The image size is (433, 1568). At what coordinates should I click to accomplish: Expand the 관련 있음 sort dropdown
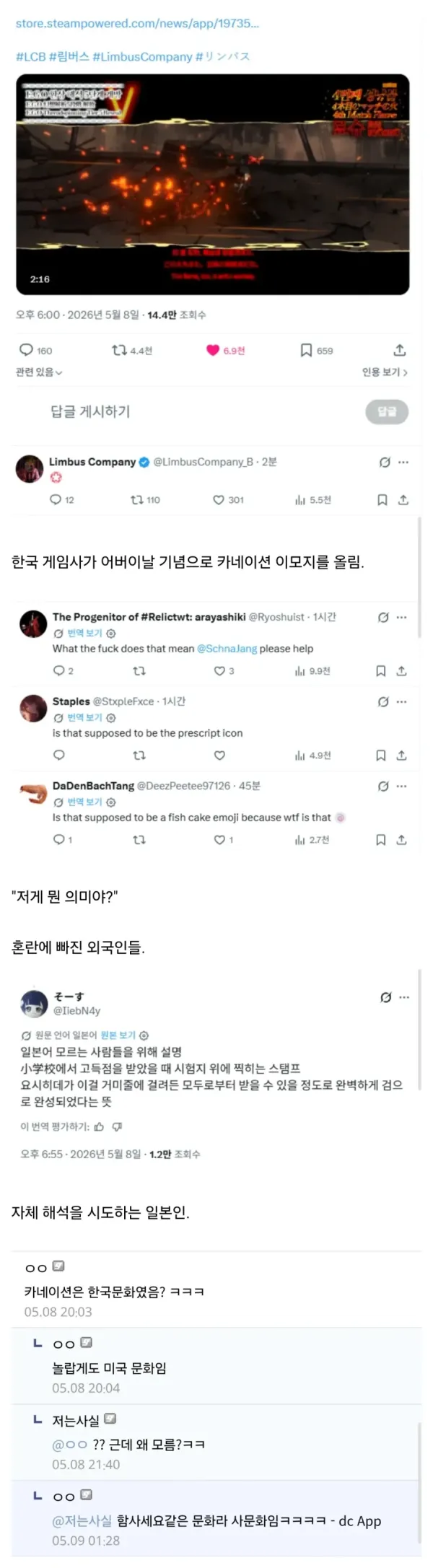[39, 372]
